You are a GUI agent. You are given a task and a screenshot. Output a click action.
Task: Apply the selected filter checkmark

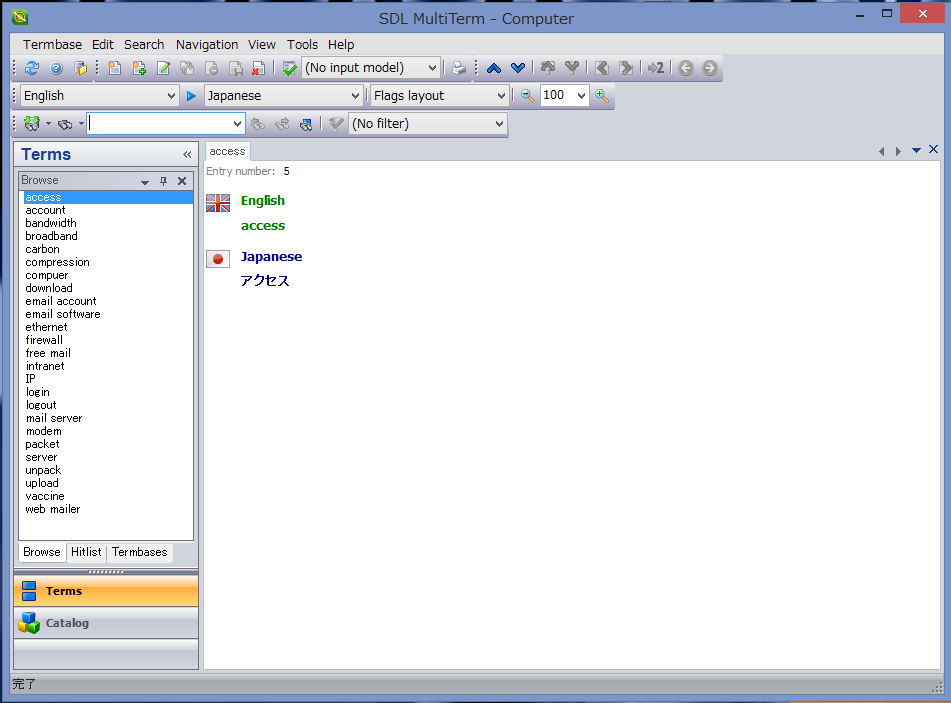(x=337, y=122)
